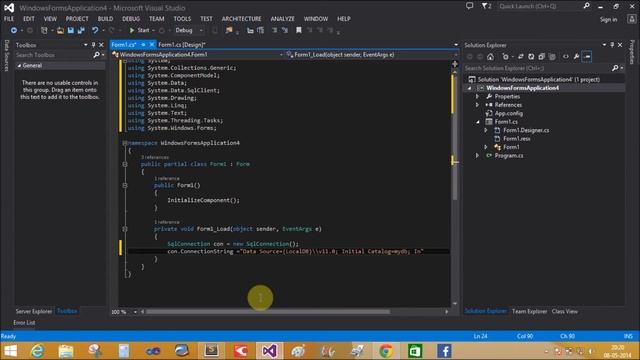Open the BUILD menu
This screenshot has width=640, height=360.
pyautogui.click(x=105, y=19)
